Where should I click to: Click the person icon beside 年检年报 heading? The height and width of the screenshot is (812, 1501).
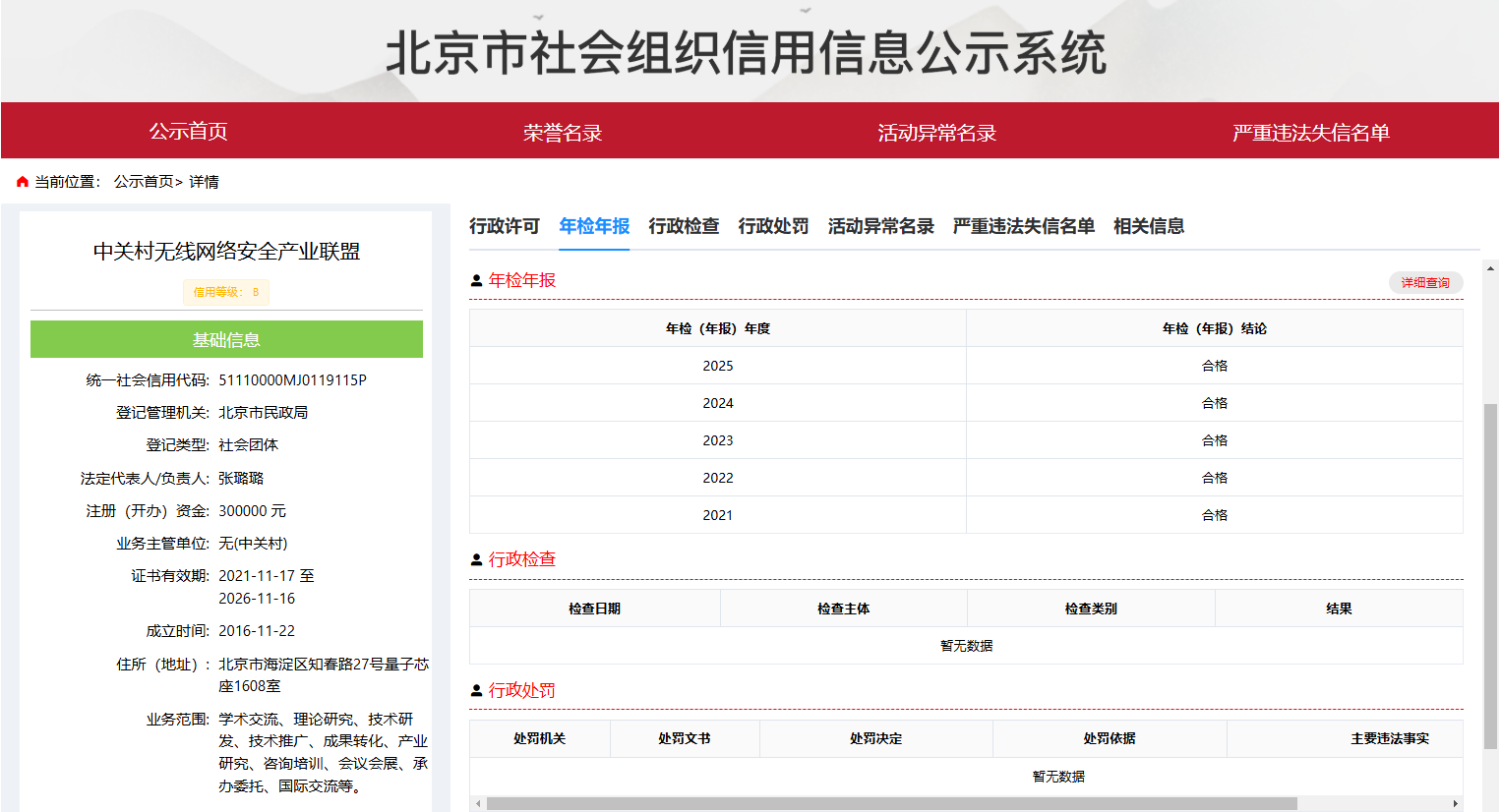click(x=476, y=281)
